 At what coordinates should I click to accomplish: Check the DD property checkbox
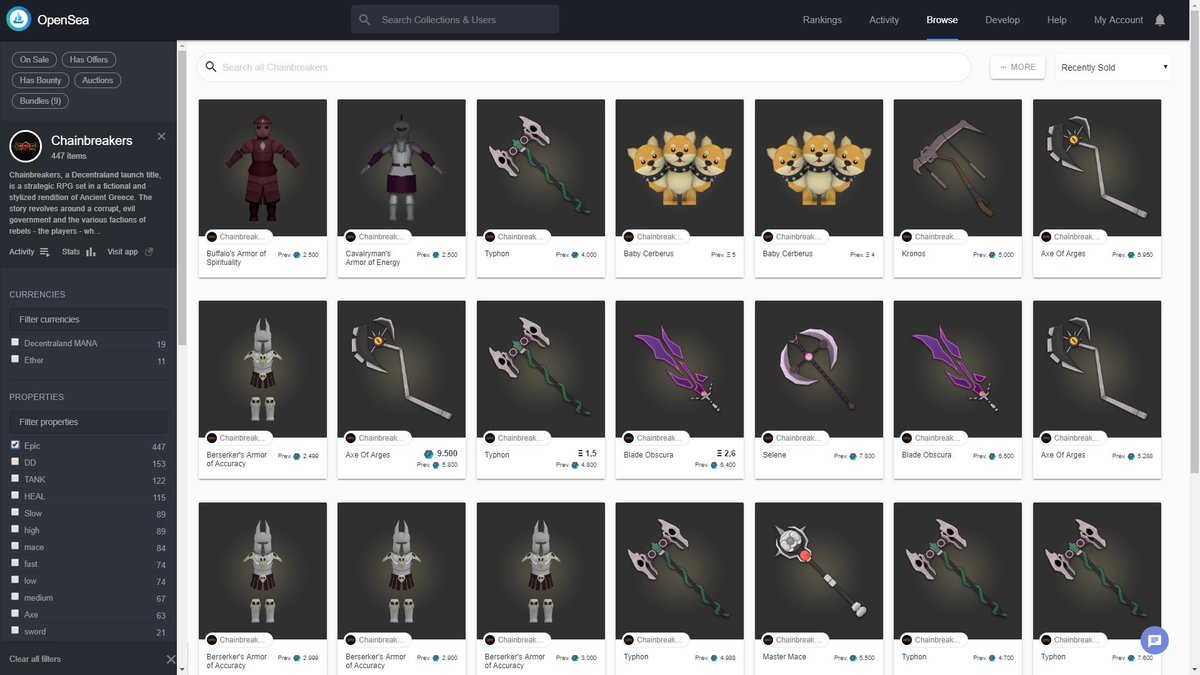click(x=15, y=462)
